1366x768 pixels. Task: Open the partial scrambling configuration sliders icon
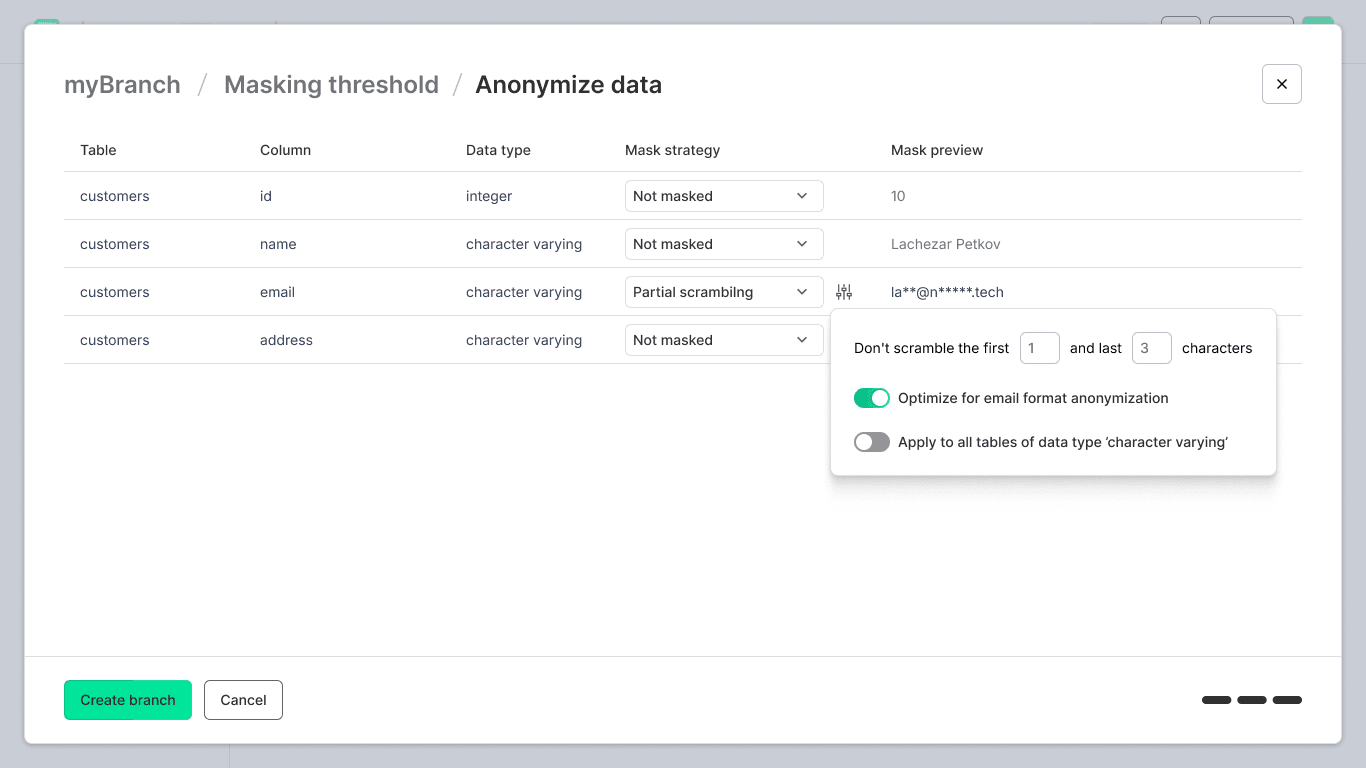[843, 291]
